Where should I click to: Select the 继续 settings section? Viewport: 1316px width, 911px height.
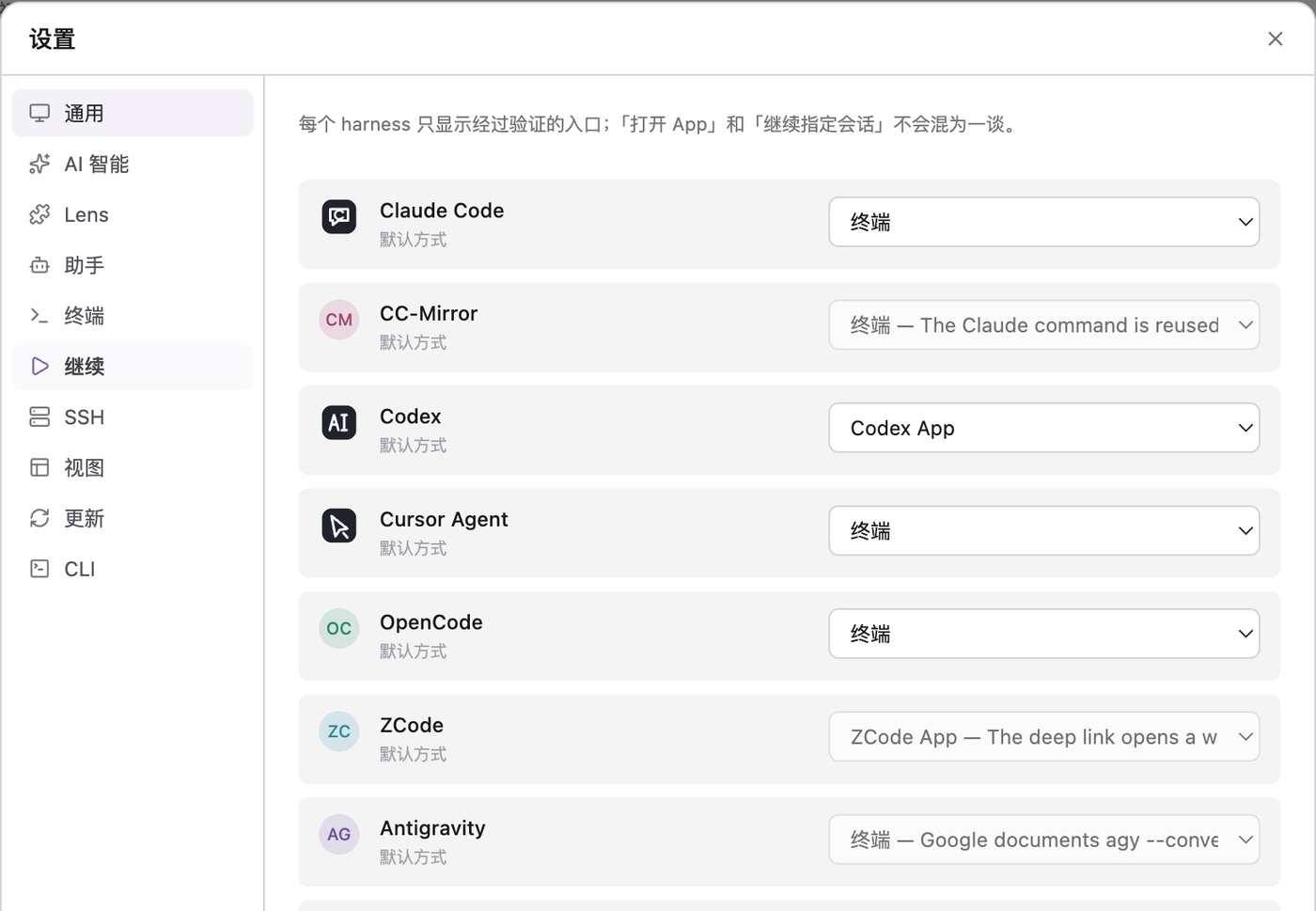click(x=133, y=366)
